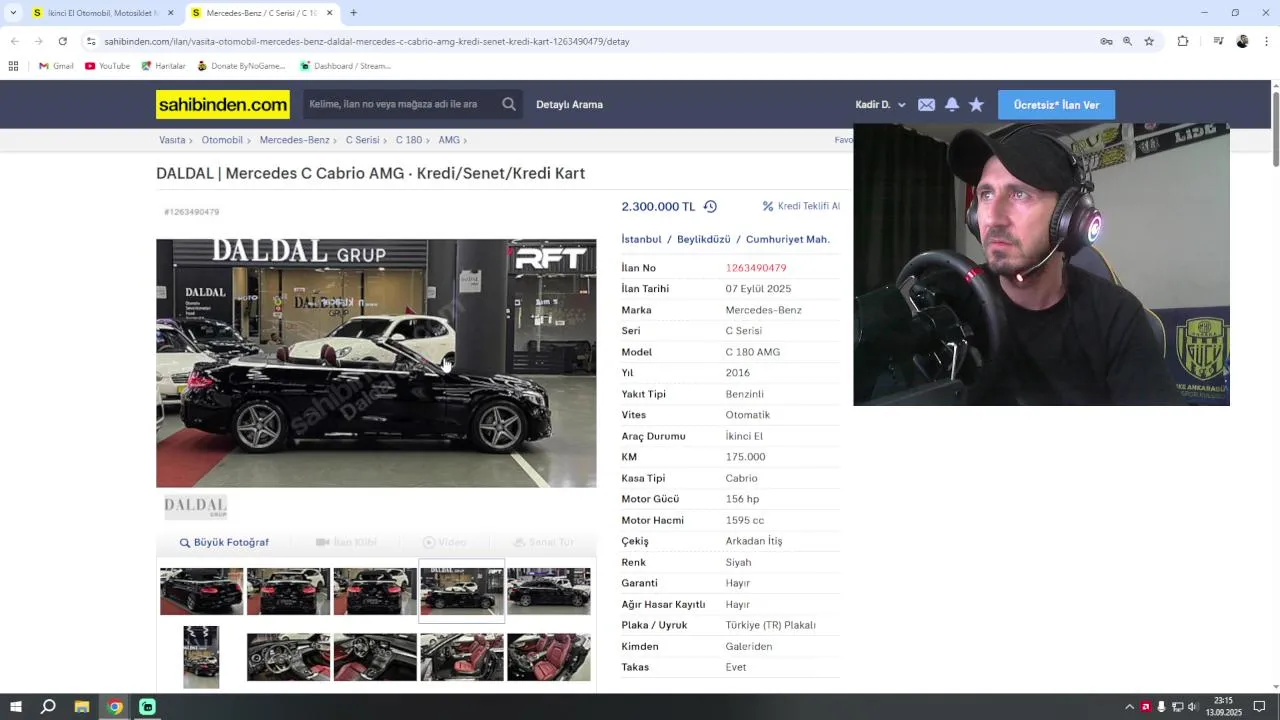Bookmark this page with address bar star
This screenshot has width=1280, height=720.
tap(1149, 41)
